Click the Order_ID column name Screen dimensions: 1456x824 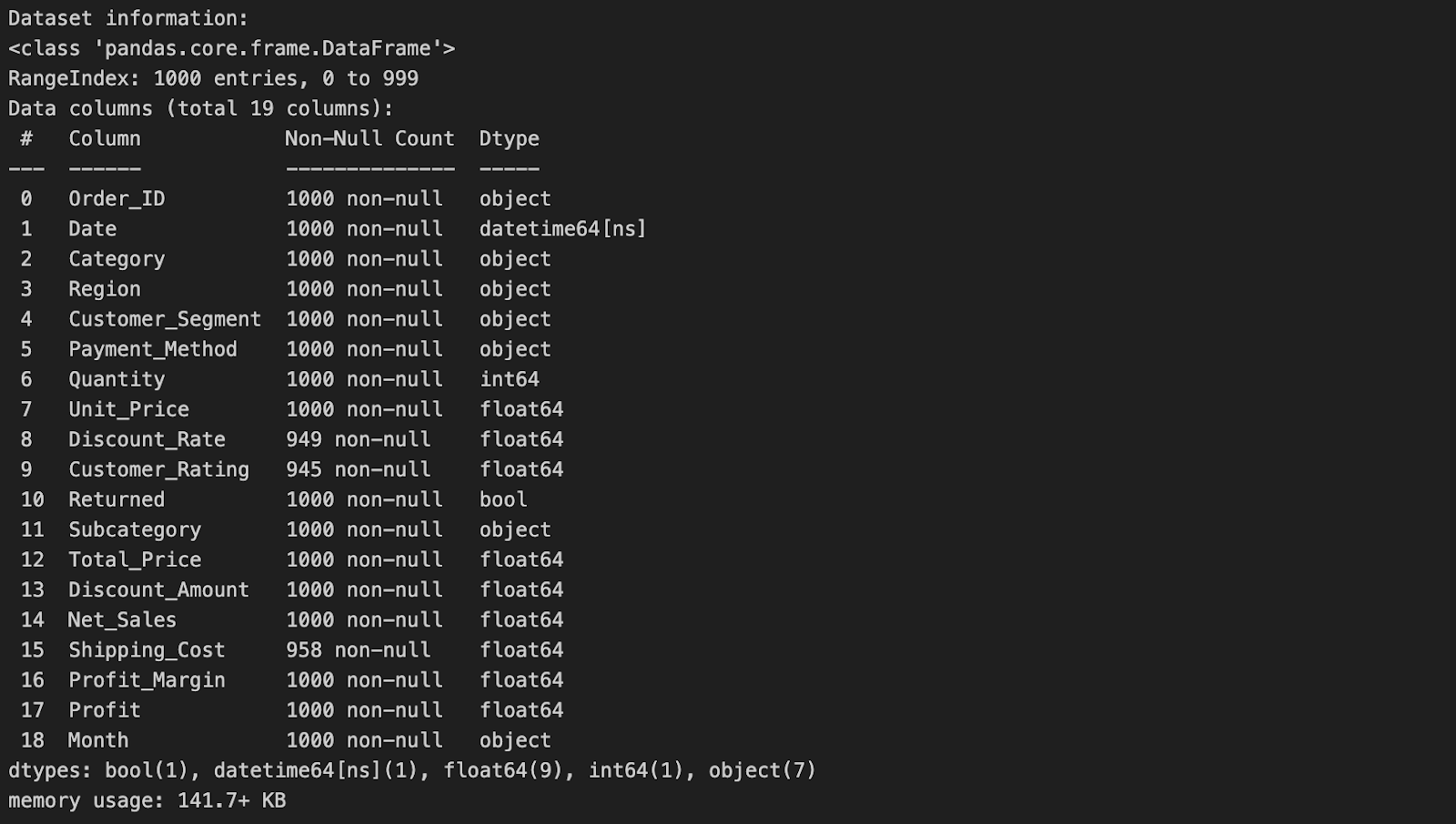tap(116, 198)
